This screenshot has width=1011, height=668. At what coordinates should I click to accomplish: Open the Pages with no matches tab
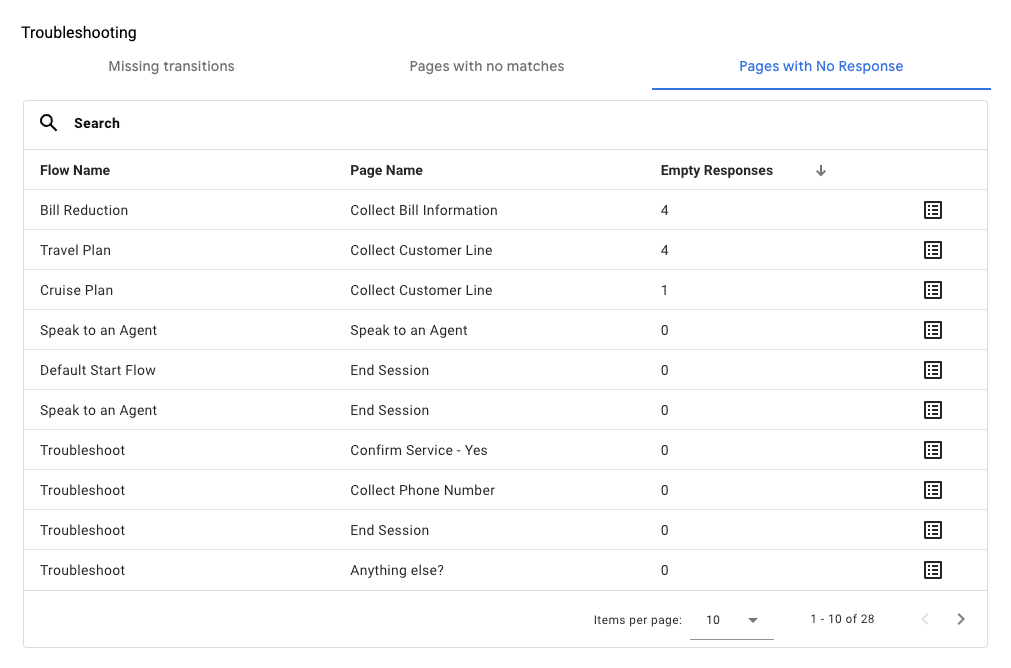point(486,66)
